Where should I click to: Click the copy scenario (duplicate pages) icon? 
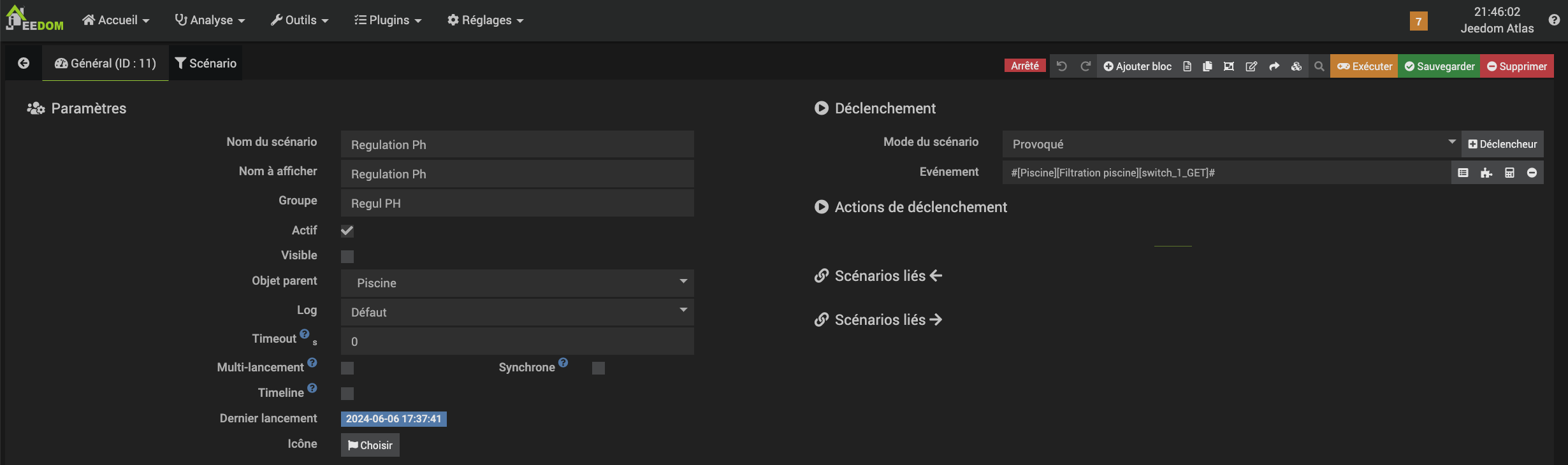pos(1207,66)
